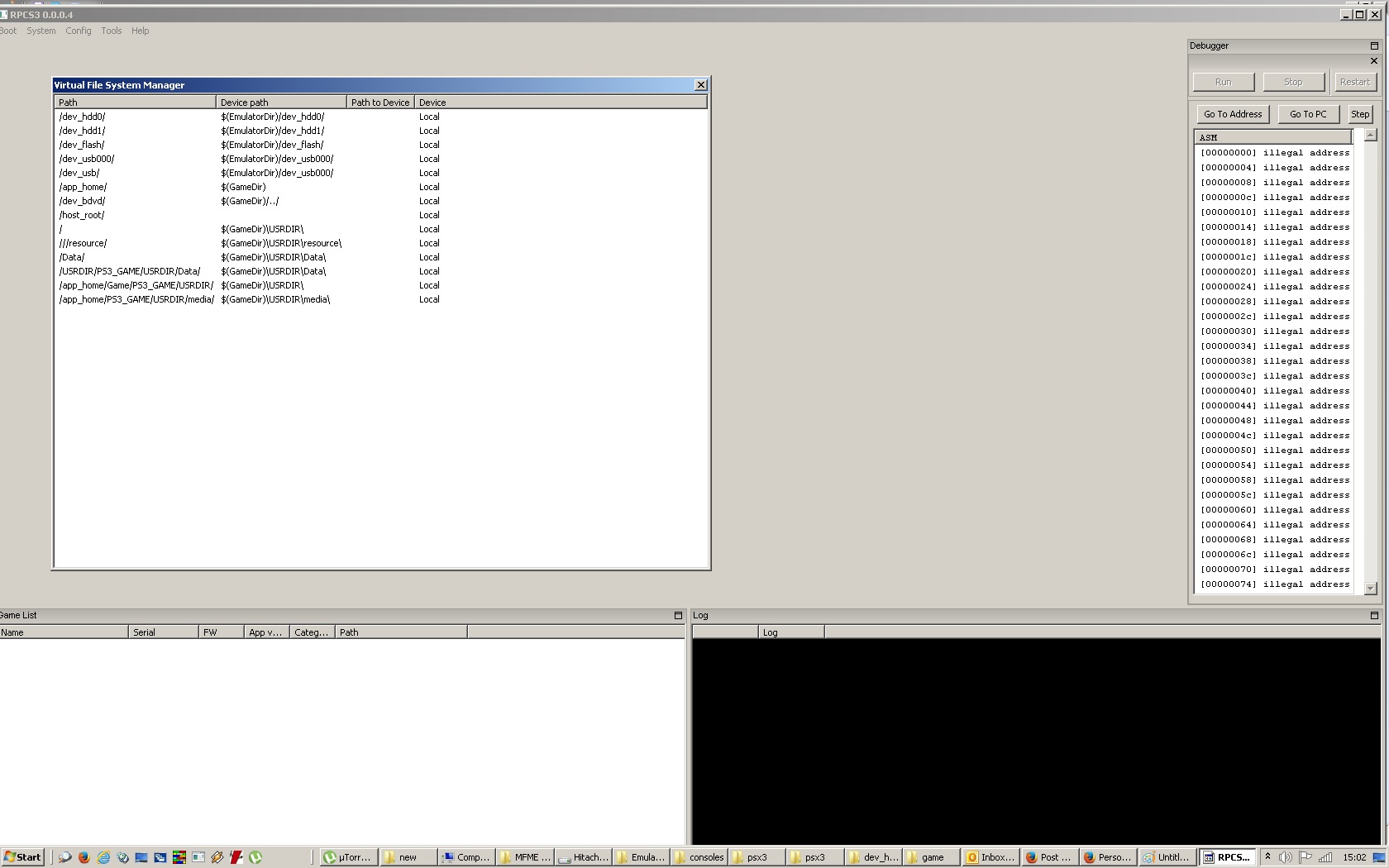Sort Game List by Serial column

[164, 632]
